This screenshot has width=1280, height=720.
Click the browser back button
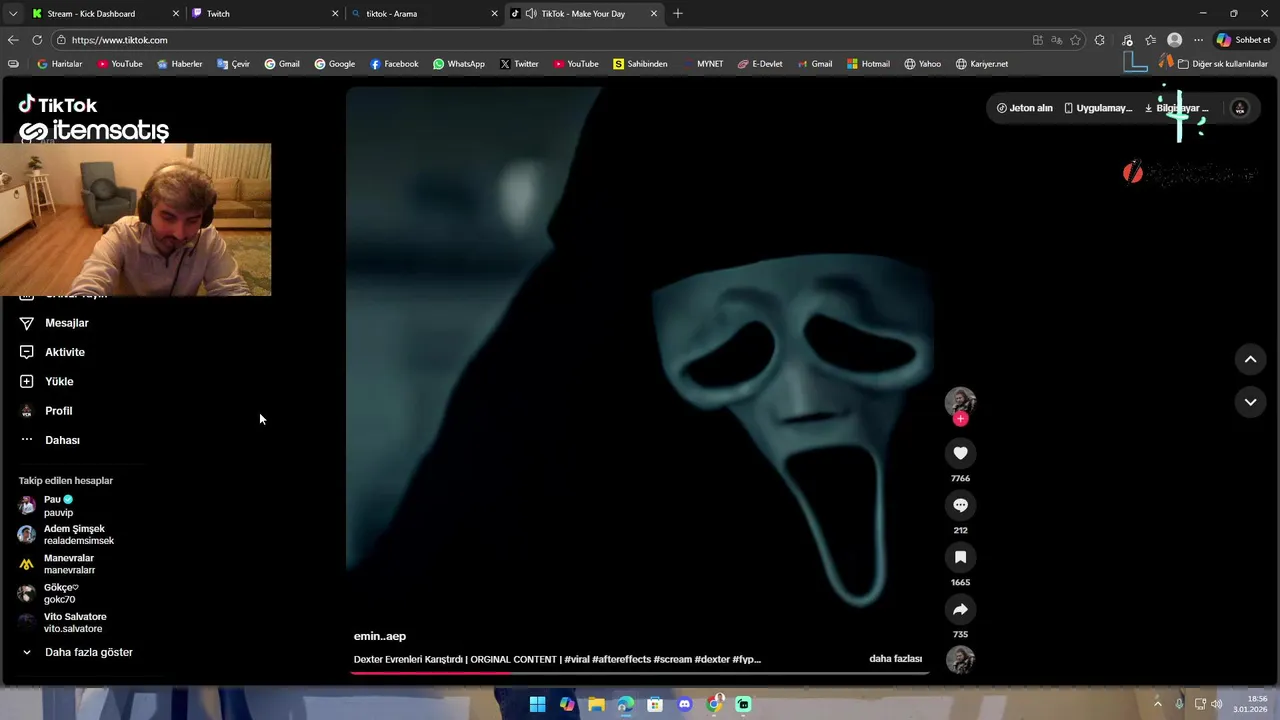click(13, 40)
